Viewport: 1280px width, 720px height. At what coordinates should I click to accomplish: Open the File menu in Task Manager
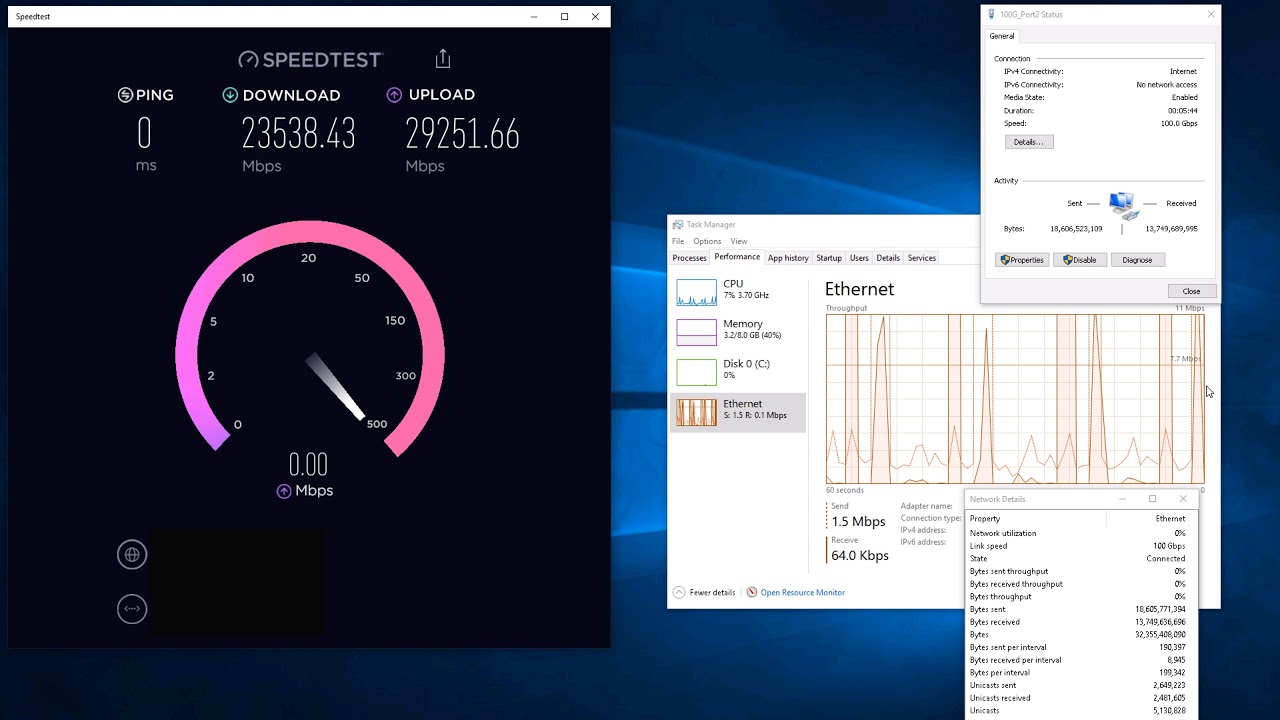[x=678, y=241]
